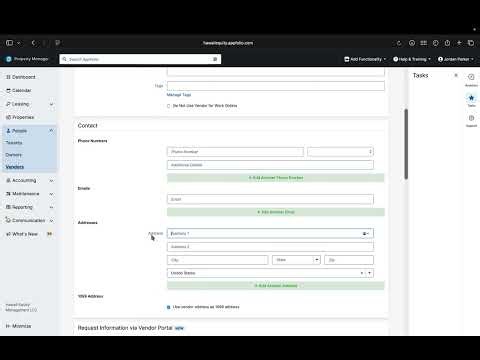Click the Accounting sidebar icon
480x360 pixels.
click(8, 180)
